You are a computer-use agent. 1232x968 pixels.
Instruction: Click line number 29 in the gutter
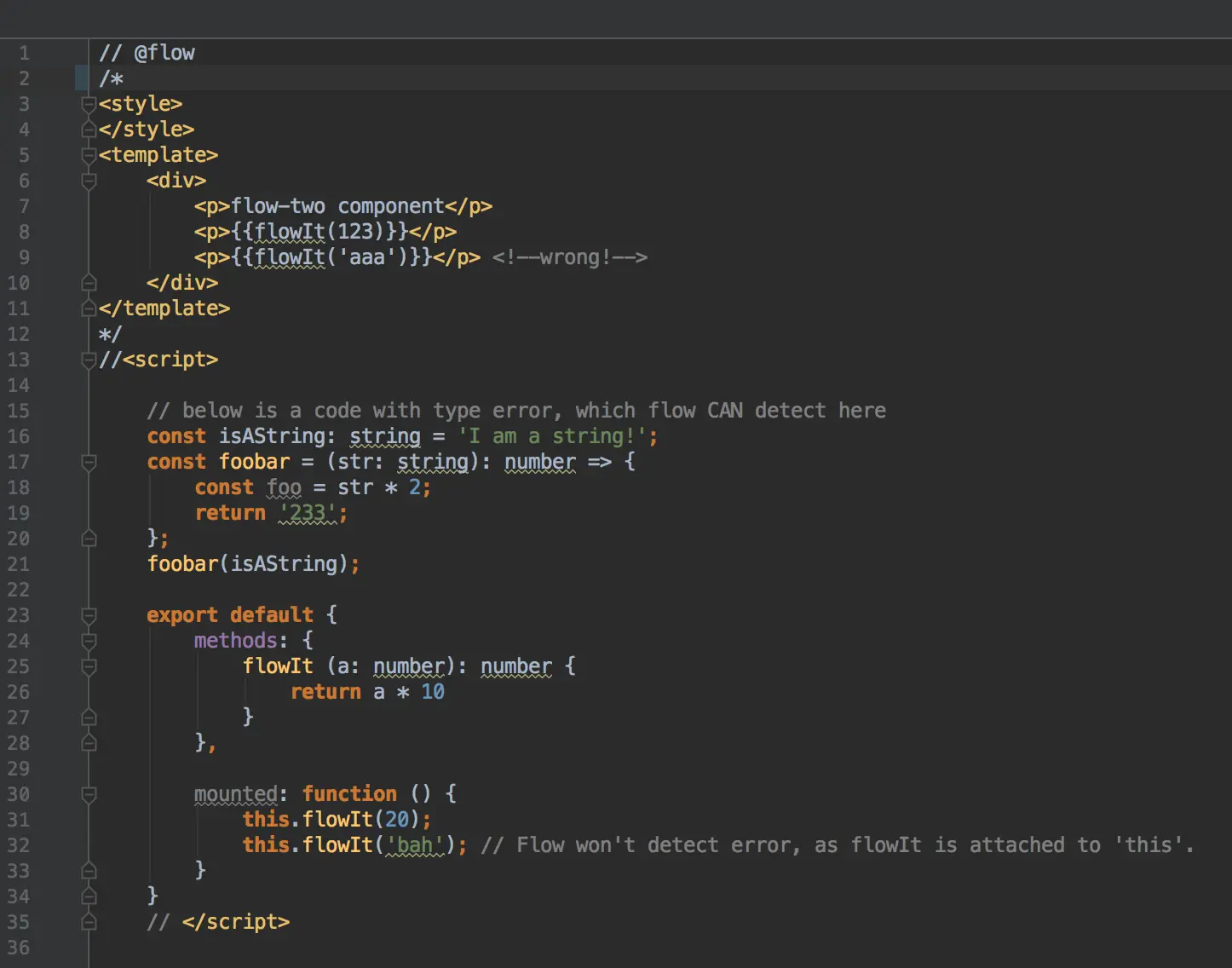(x=19, y=769)
